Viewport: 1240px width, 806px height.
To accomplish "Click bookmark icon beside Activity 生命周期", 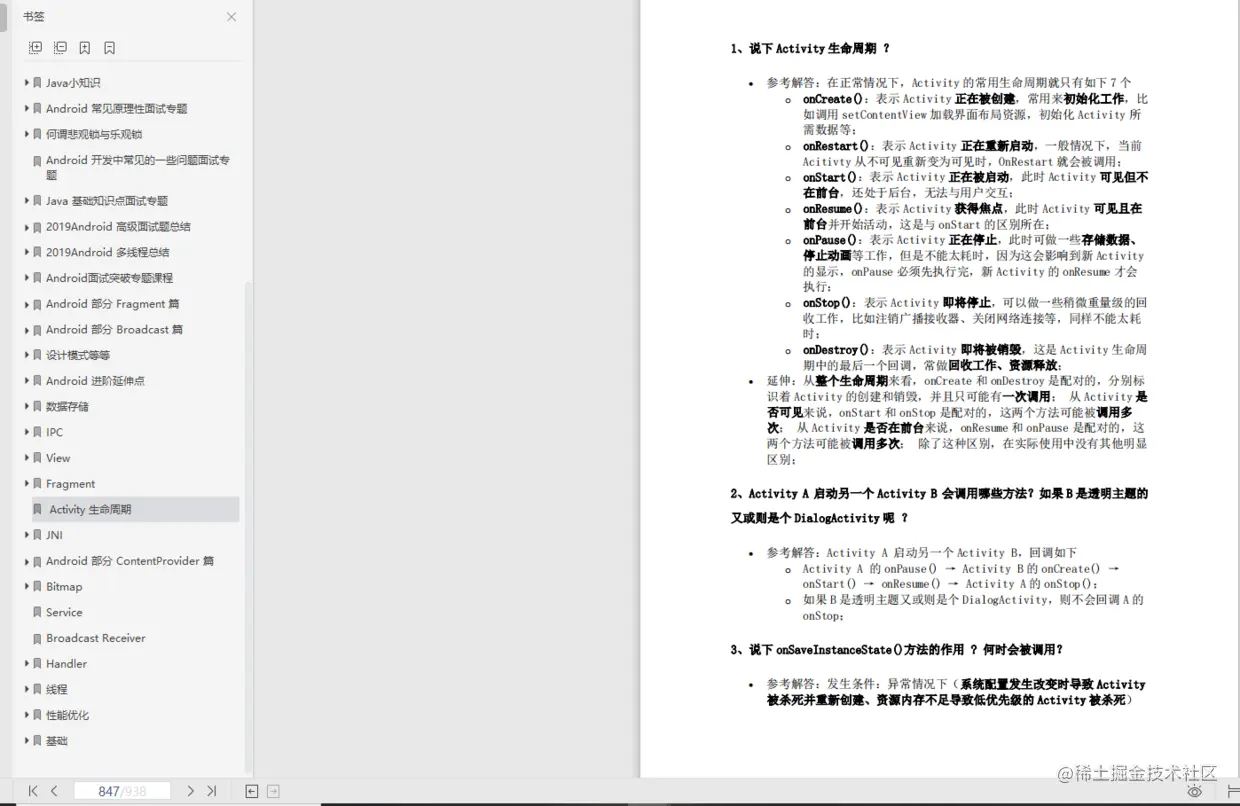I will point(37,510).
